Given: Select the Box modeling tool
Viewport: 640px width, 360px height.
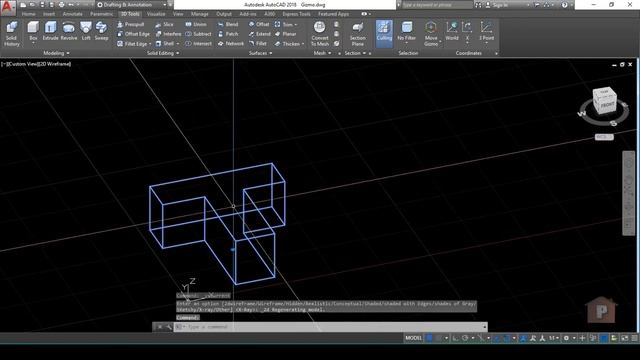Looking at the screenshot, I should coord(33,31).
